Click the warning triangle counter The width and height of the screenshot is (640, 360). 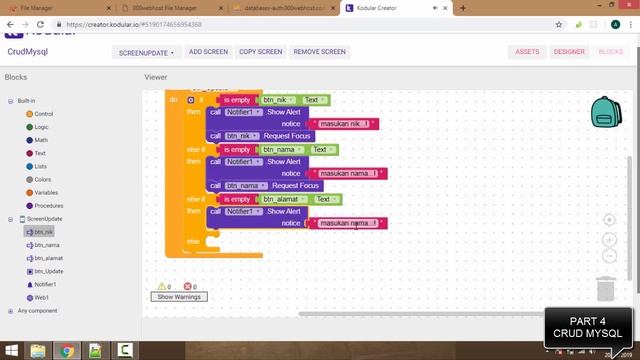pyautogui.click(x=162, y=286)
